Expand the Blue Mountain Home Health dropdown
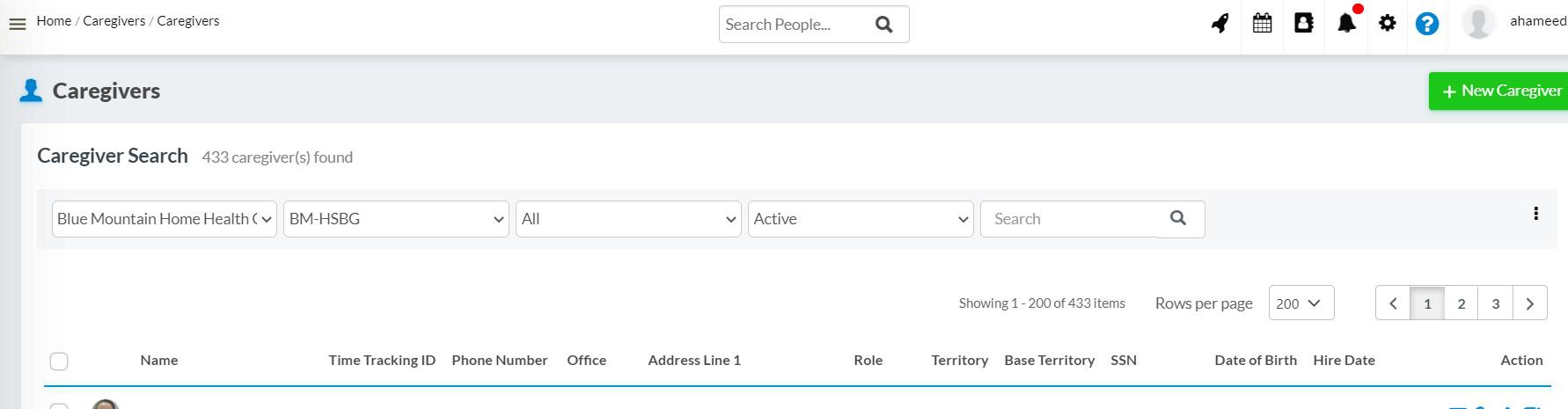Viewport: 1568px width, 409px height. coord(165,219)
